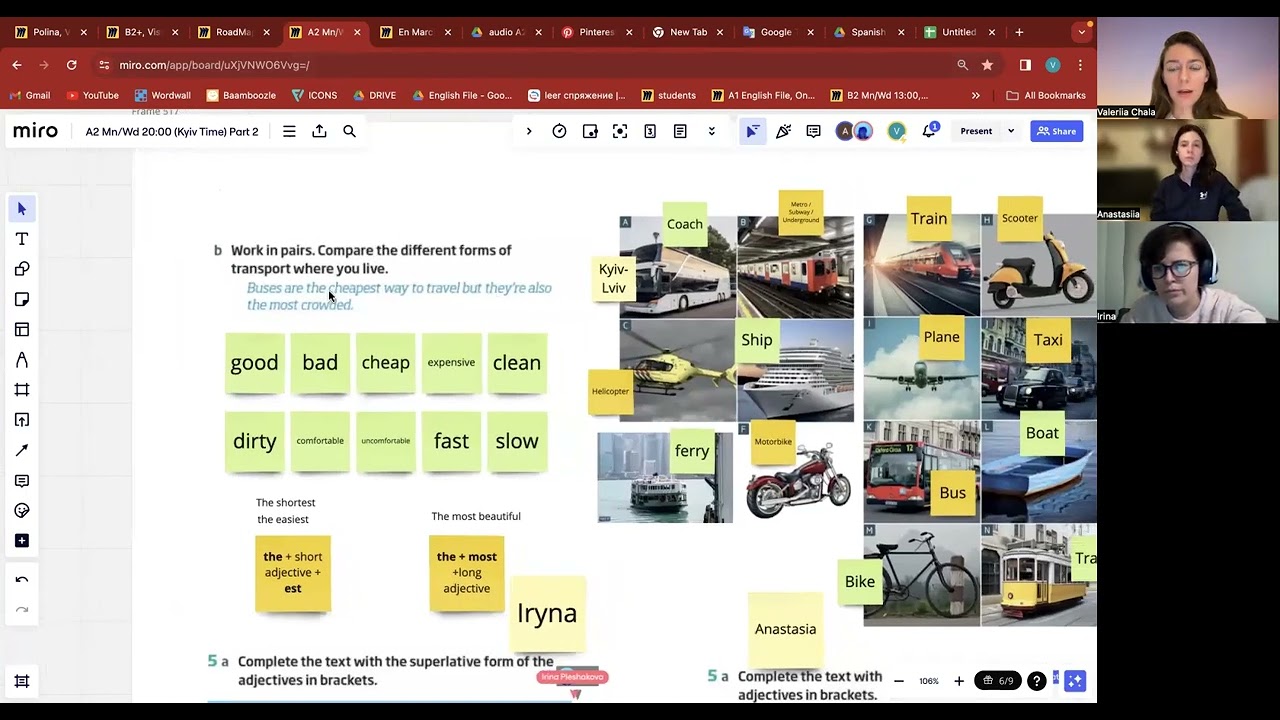
Task: Open reactions confetti tool
Action: click(x=783, y=131)
